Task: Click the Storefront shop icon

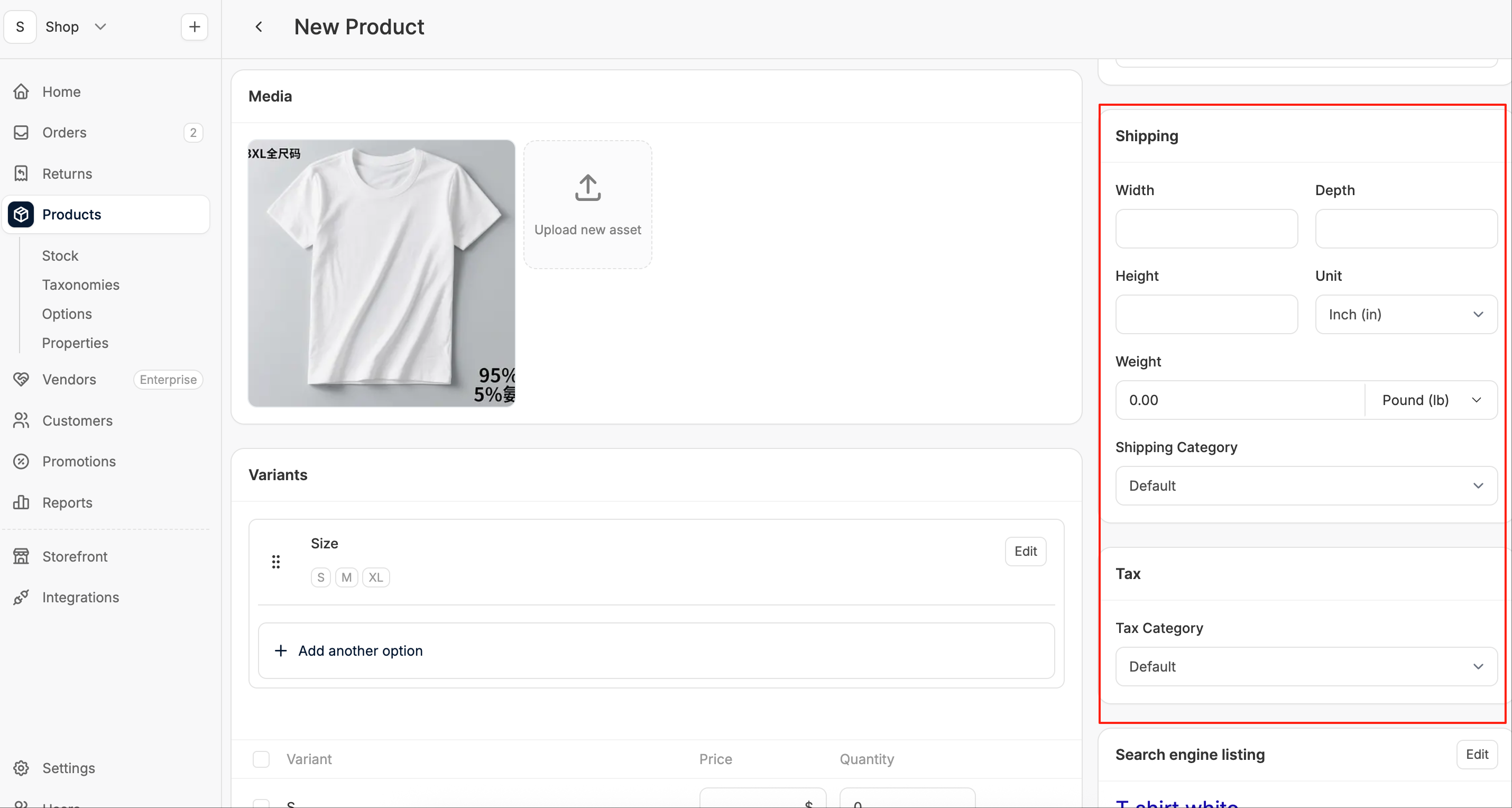Action: pos(21,556)
